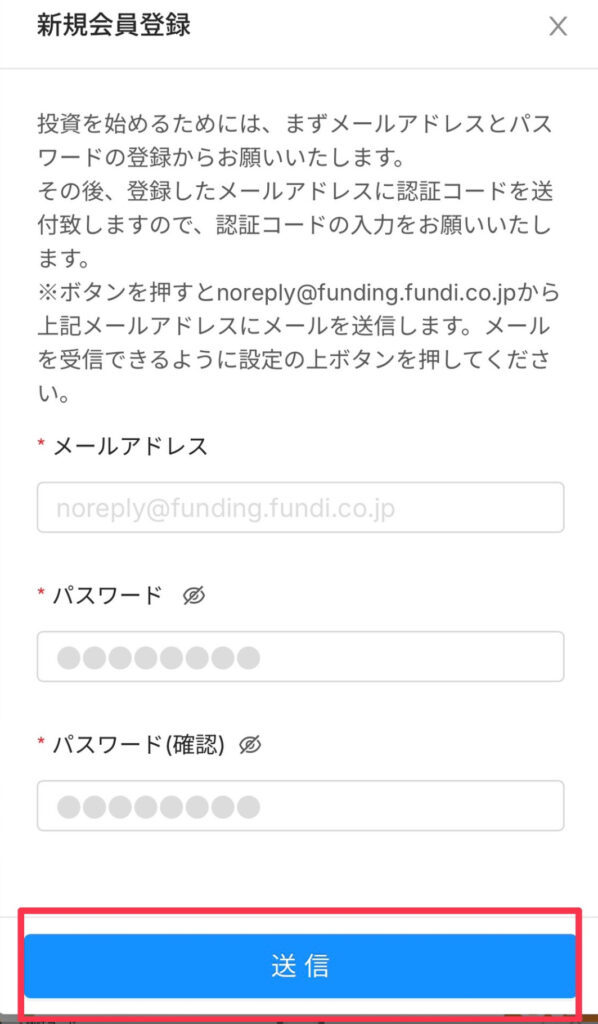
Task: Click the パスワード label text
Action: (x=107, y=596)
